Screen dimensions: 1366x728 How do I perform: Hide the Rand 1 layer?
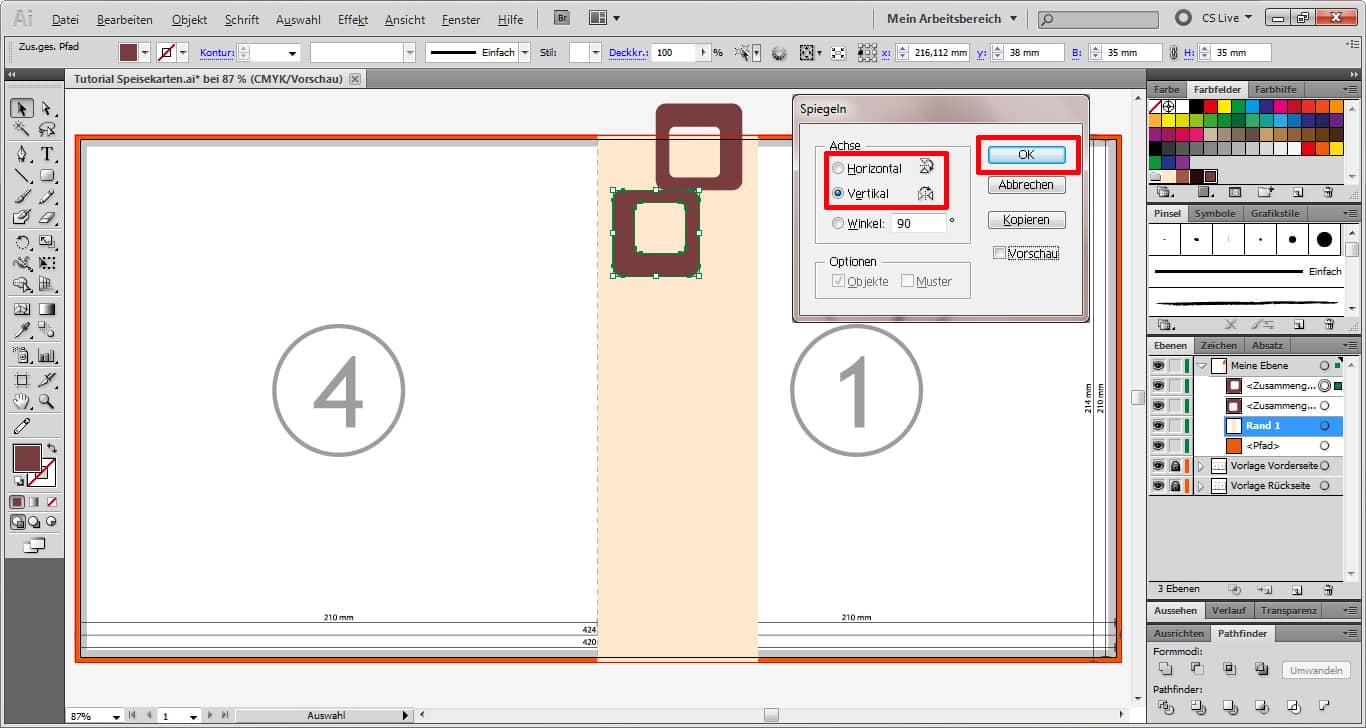[x=1158, y=426]
